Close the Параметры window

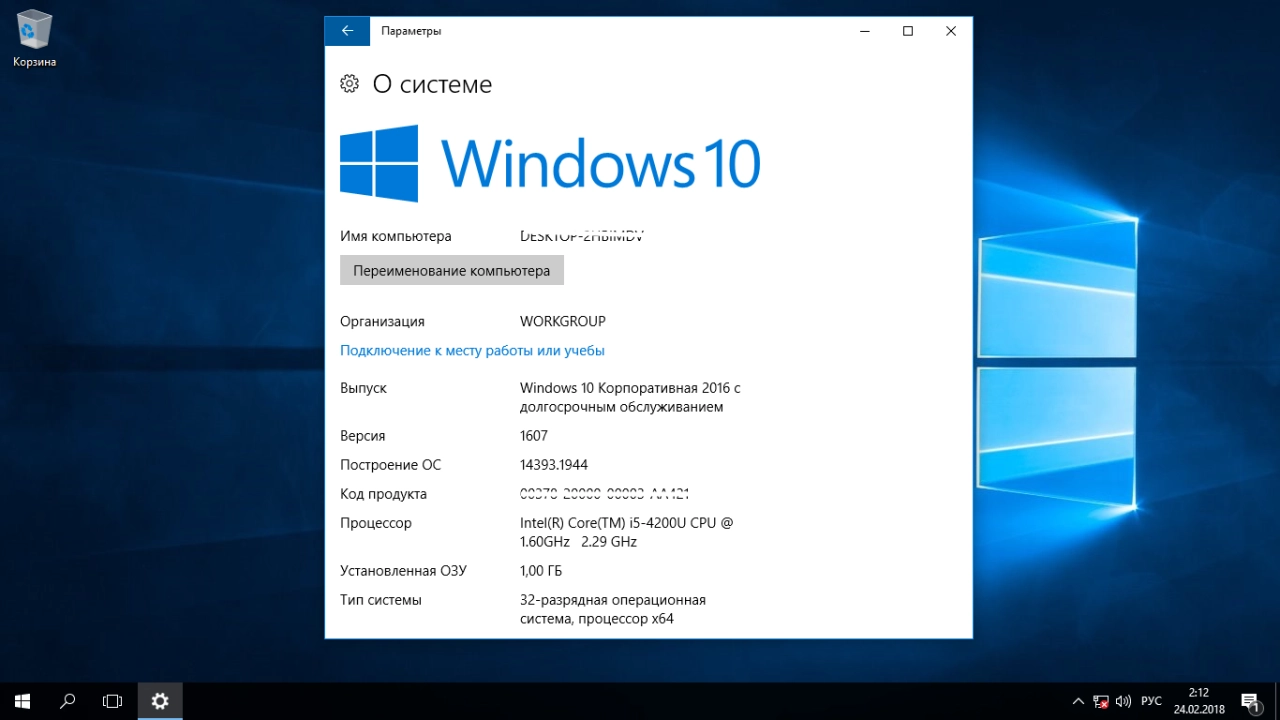point(951,31)
